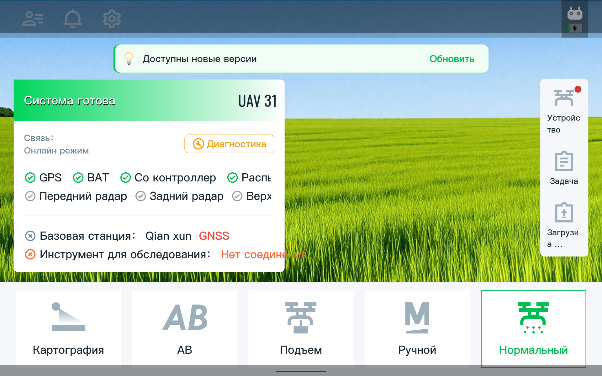602x376 pixels.
Task: Select the UAV 31 label
Action: pyautogui.click(x=257, y=101)
